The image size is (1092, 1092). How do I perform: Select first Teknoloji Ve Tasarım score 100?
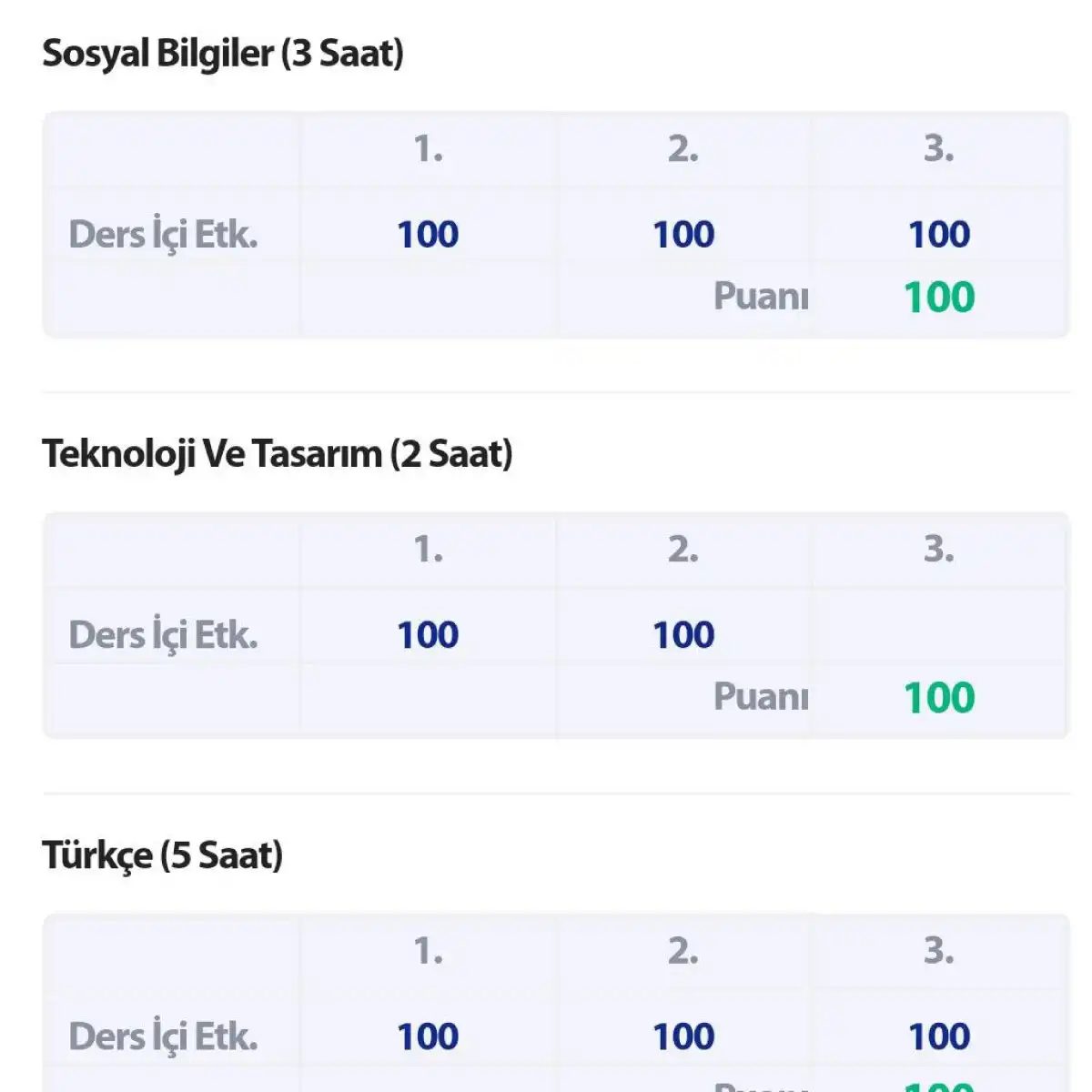tap(428, 635)
